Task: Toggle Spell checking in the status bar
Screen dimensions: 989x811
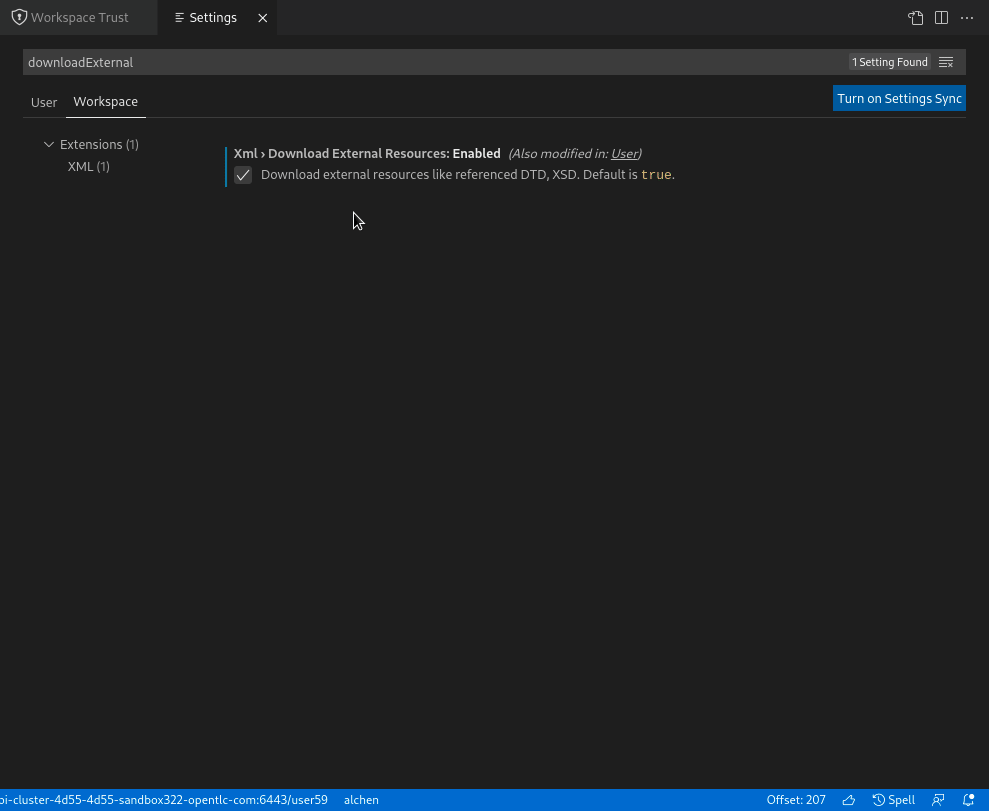Action: point(893,800)
